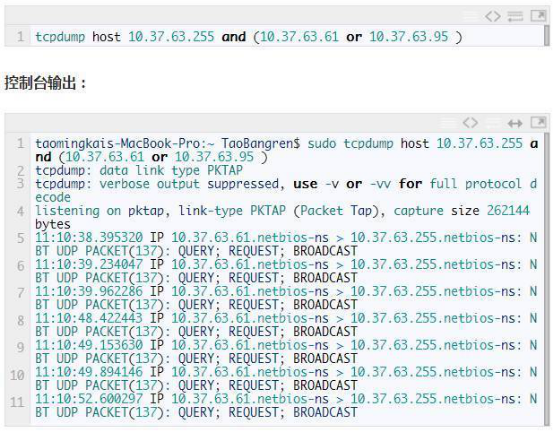553x432 pixels.
Task: Toggle the faded line wrap icon in the console output toolbar
Action: click(x=493, y=123)
